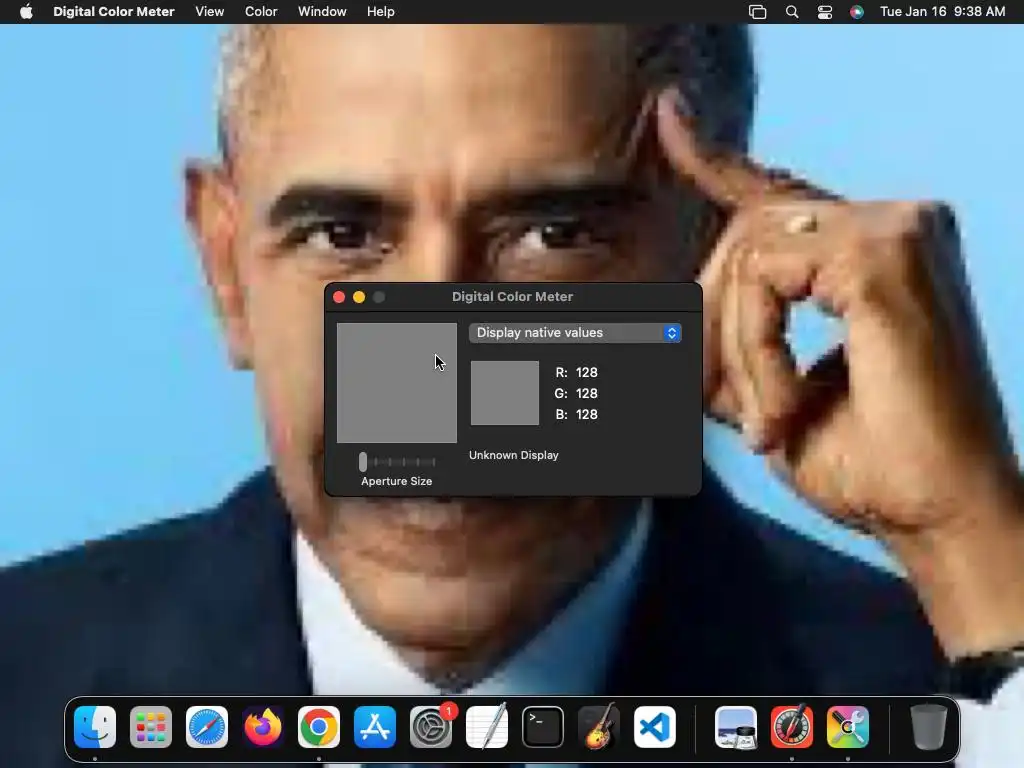Click the Stage Manager menu bar icon
This screenshot has height=768, width=1024.
tap(758, 12)
